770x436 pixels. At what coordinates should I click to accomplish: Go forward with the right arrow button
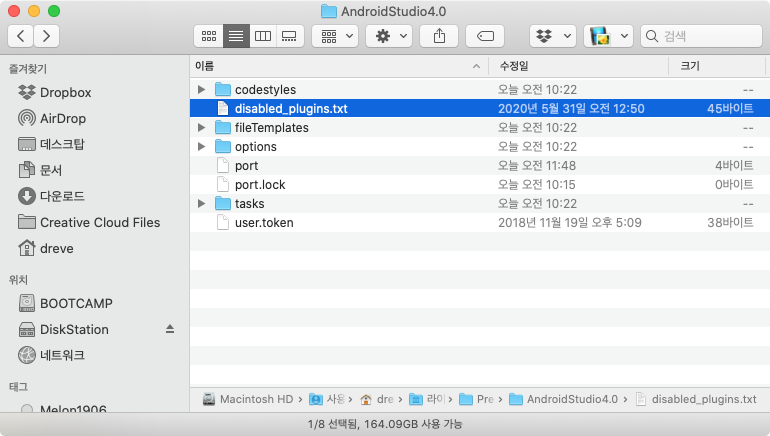click(x=46, y=36)
